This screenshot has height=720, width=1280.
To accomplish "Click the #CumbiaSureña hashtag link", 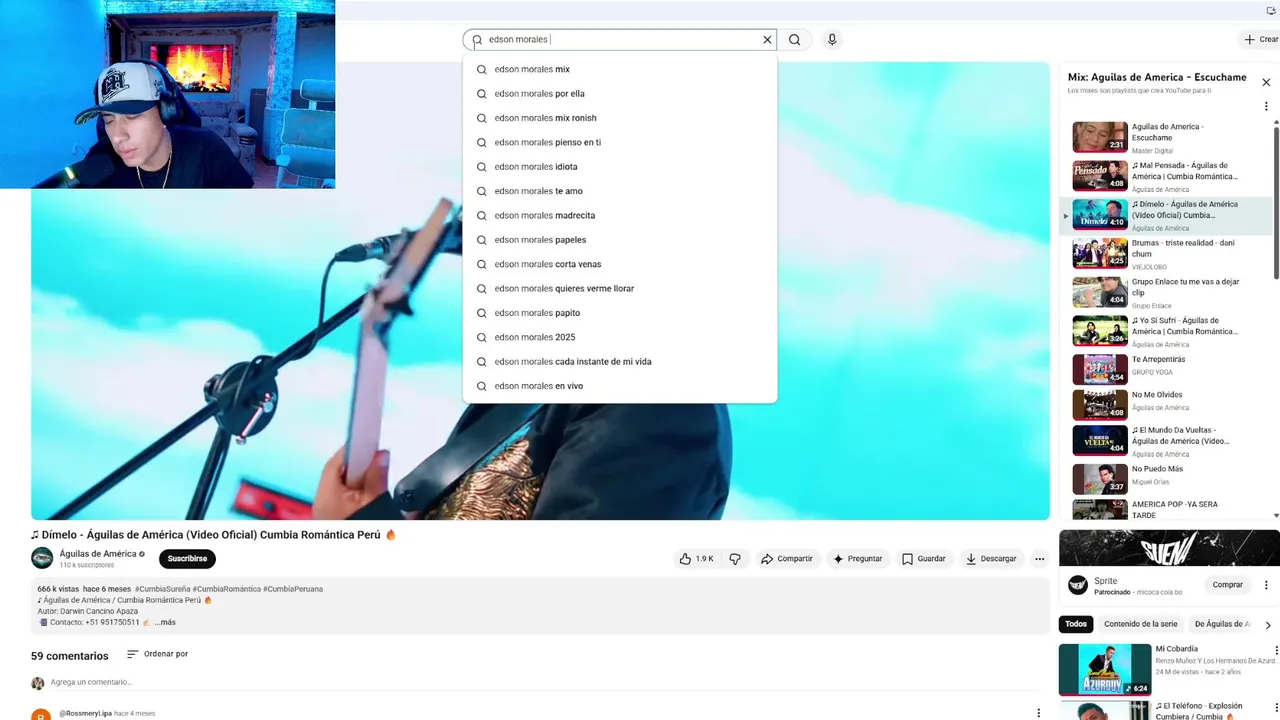I will click(162, 589).
